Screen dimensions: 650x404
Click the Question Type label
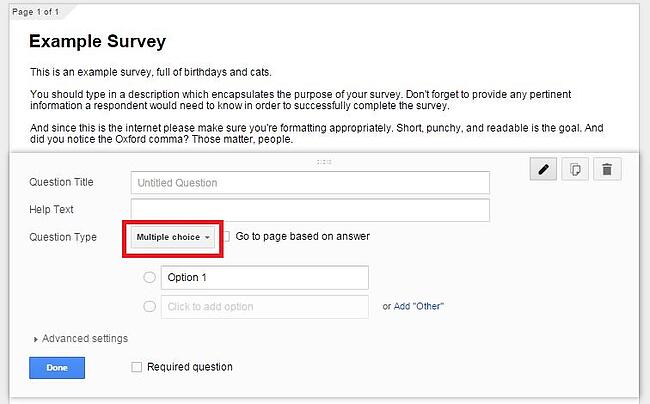63,237
